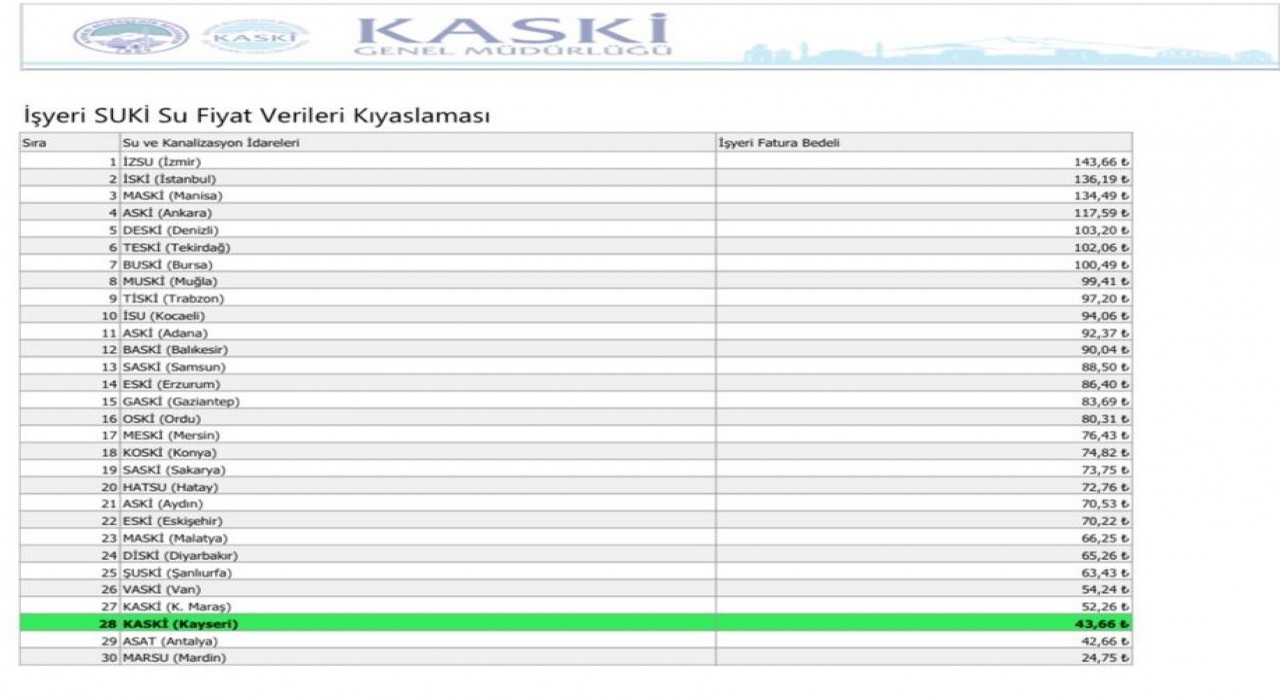
Task: Click the DİSKİ (Diyarbakır) entry
Action: click(x=180, y=555)
